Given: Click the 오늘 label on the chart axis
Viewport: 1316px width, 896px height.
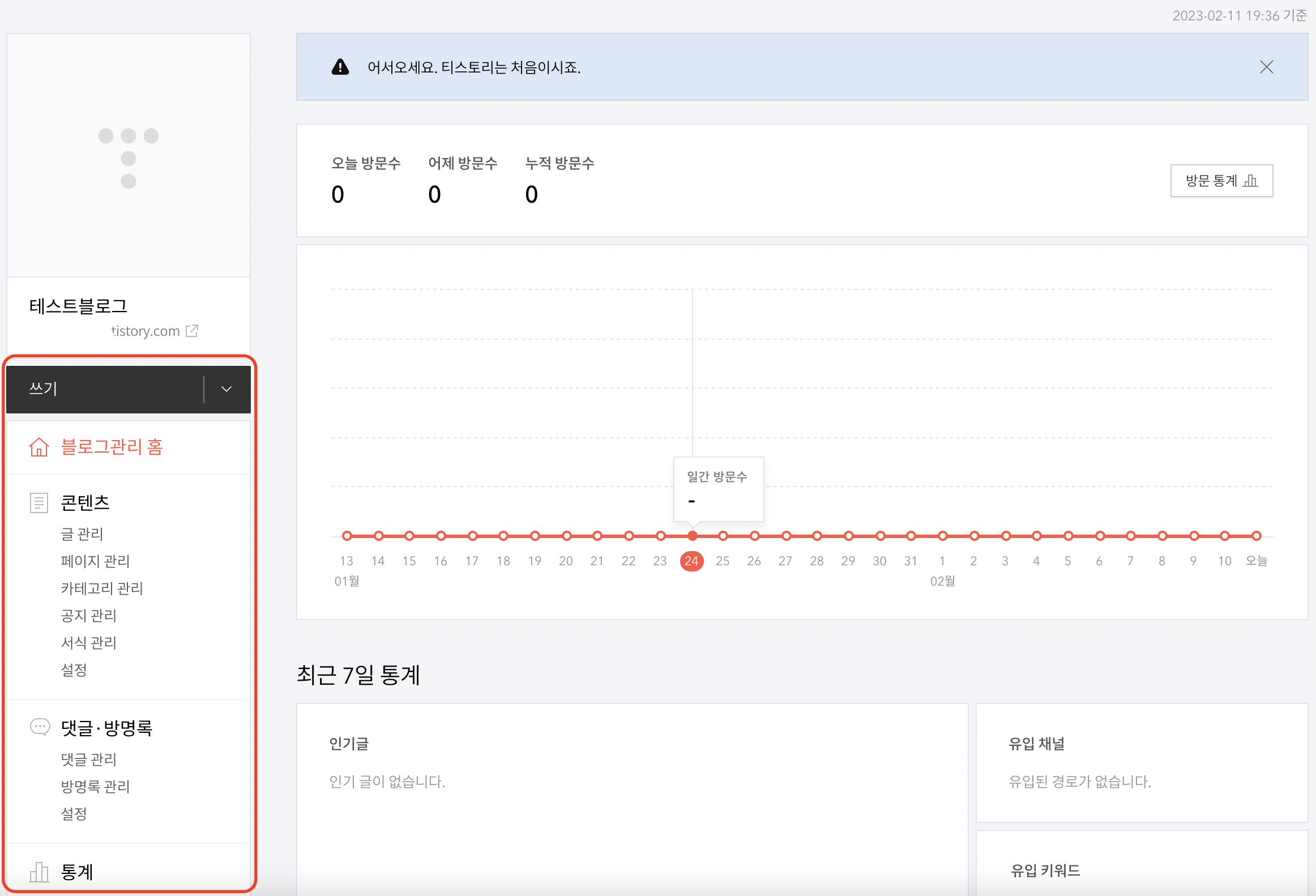Looking at the screenshot, I should [1256, 561].
